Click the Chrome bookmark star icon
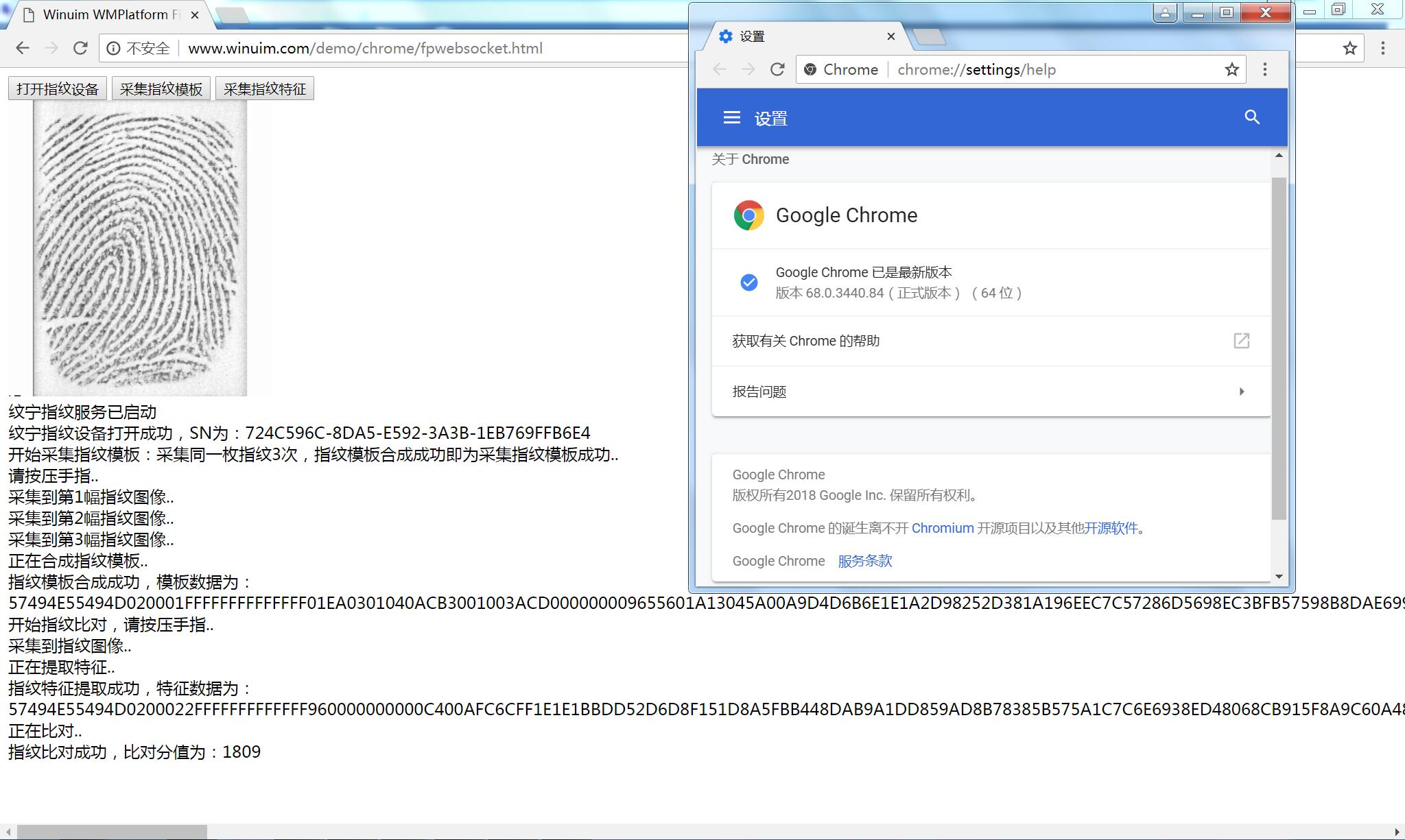This screenshot has height=840, width=1405. click(x=1232, y=69)
